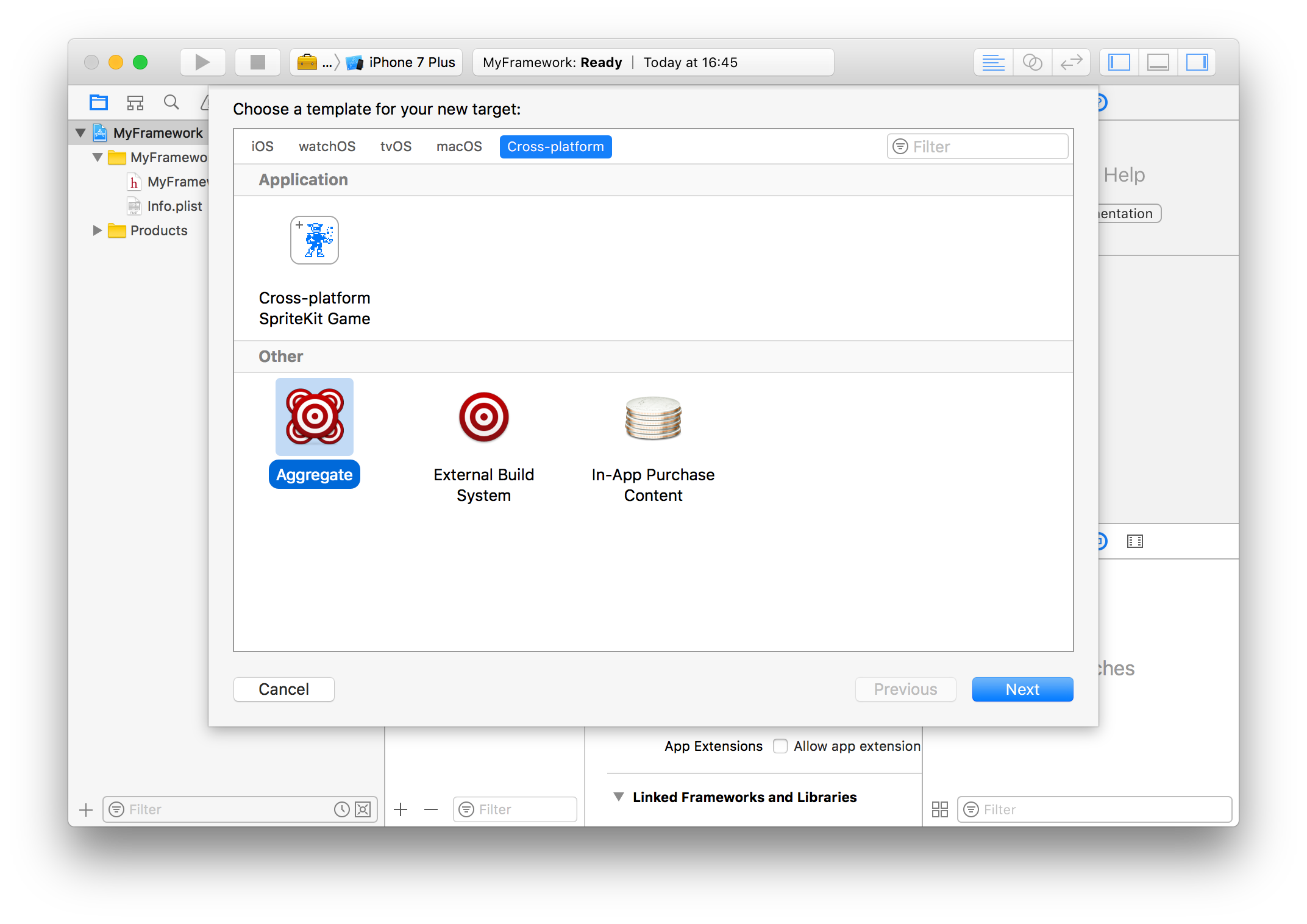Select the Aggregate target template
Screen dimensions: 1307x924
tap(314, 417)
